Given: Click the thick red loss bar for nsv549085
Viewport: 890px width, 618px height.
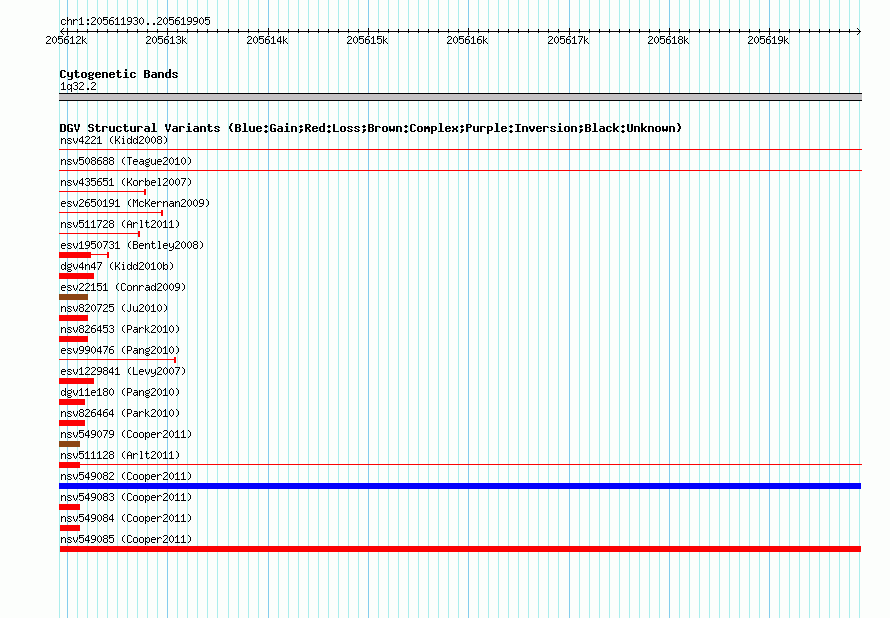Looking at the screenshot, I should click(x=460, y=549).
